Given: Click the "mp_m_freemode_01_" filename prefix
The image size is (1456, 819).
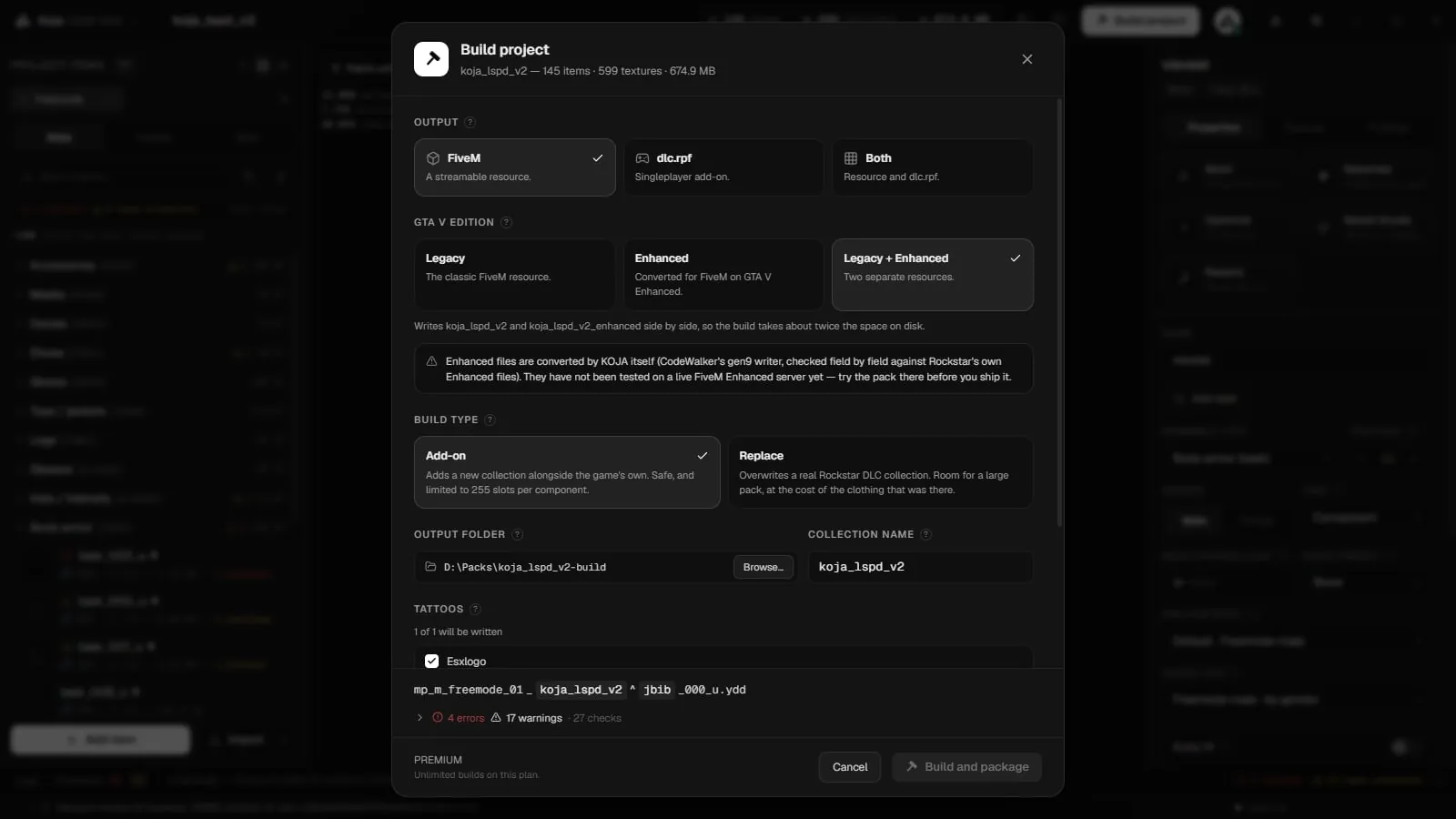Looking at the screenshot, I should (x=473, y=690).
